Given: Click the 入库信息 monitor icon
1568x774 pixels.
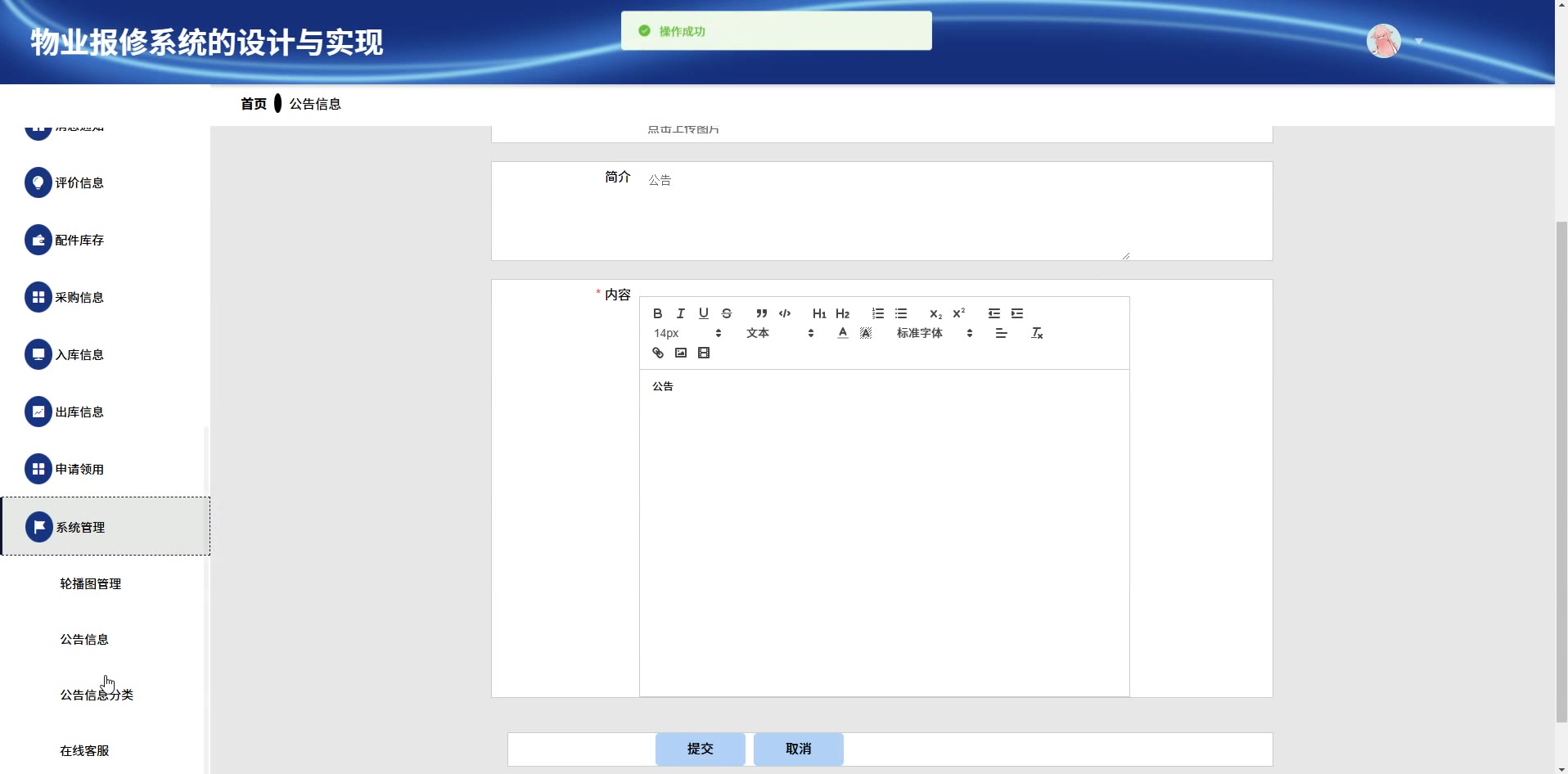Looking at the screenshot, I should pos(38,354).
